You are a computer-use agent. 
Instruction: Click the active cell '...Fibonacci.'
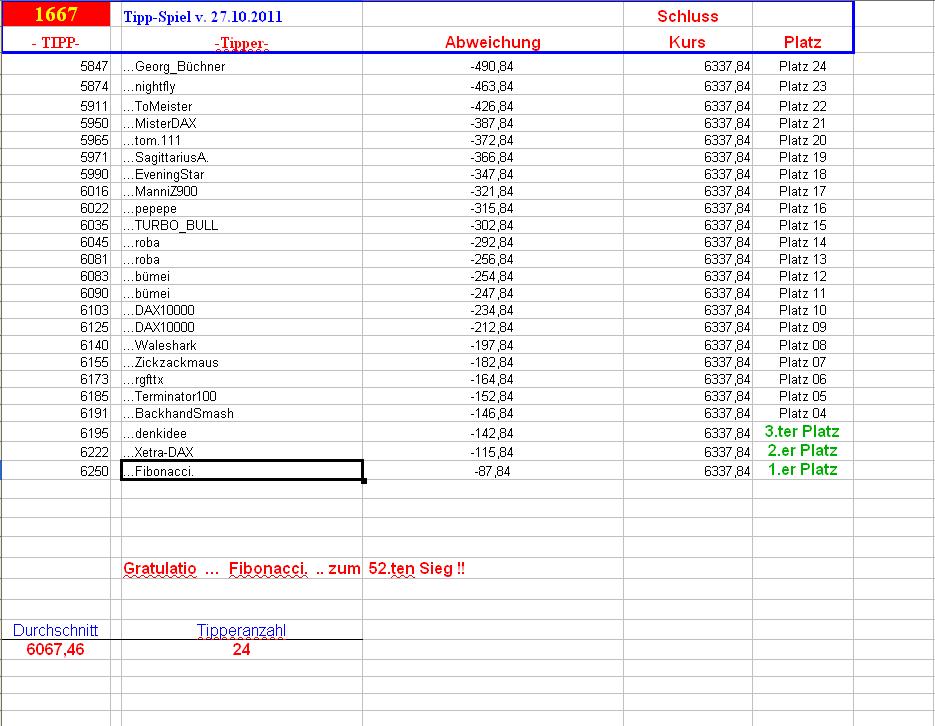coord(242,470)
